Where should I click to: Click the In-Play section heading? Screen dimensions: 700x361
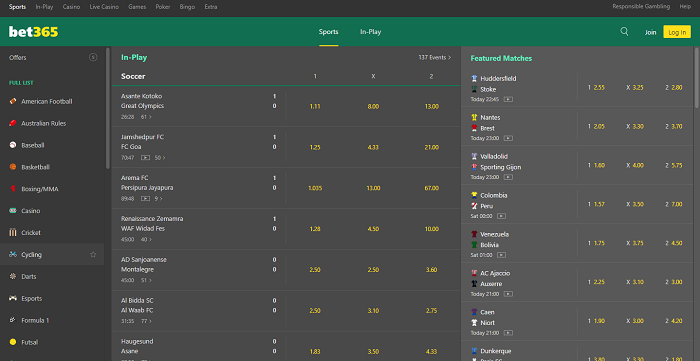tap(134, 58)
